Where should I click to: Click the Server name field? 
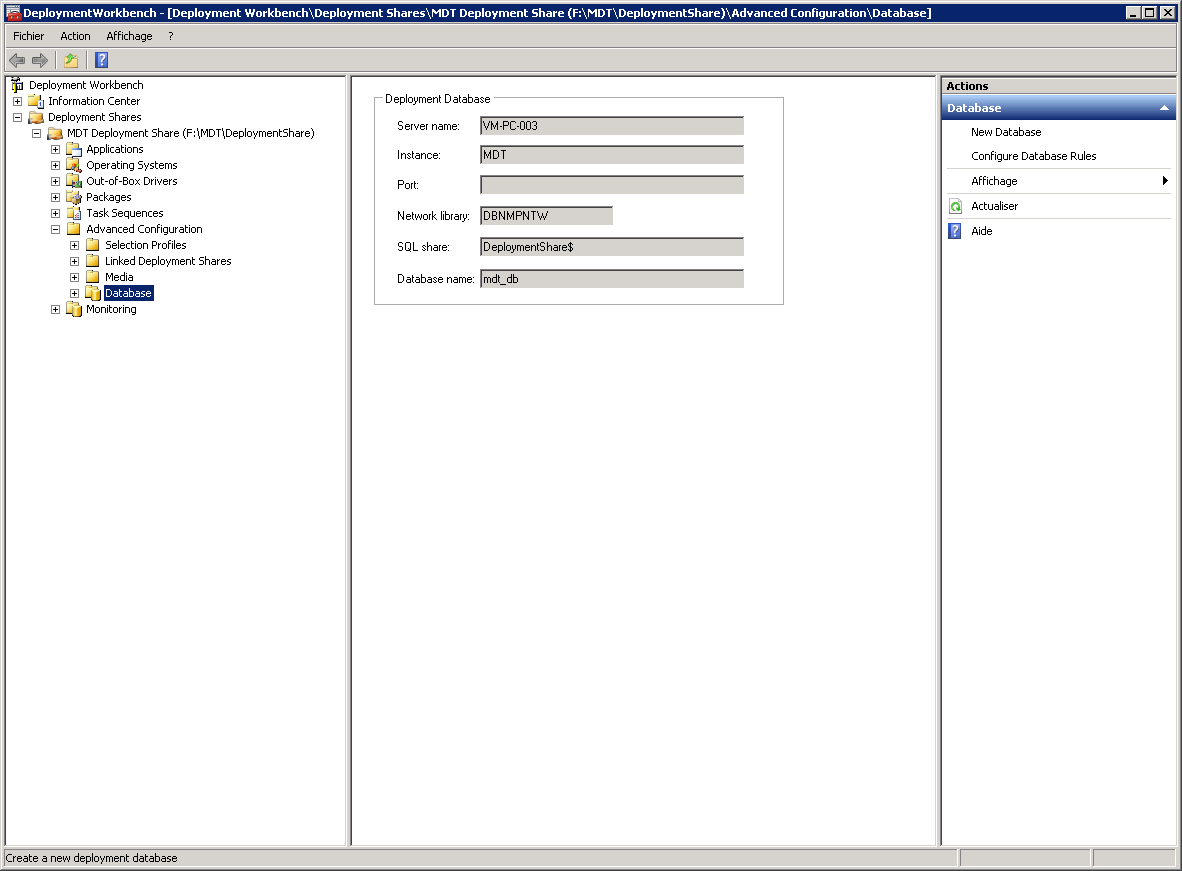pos(612,126)
